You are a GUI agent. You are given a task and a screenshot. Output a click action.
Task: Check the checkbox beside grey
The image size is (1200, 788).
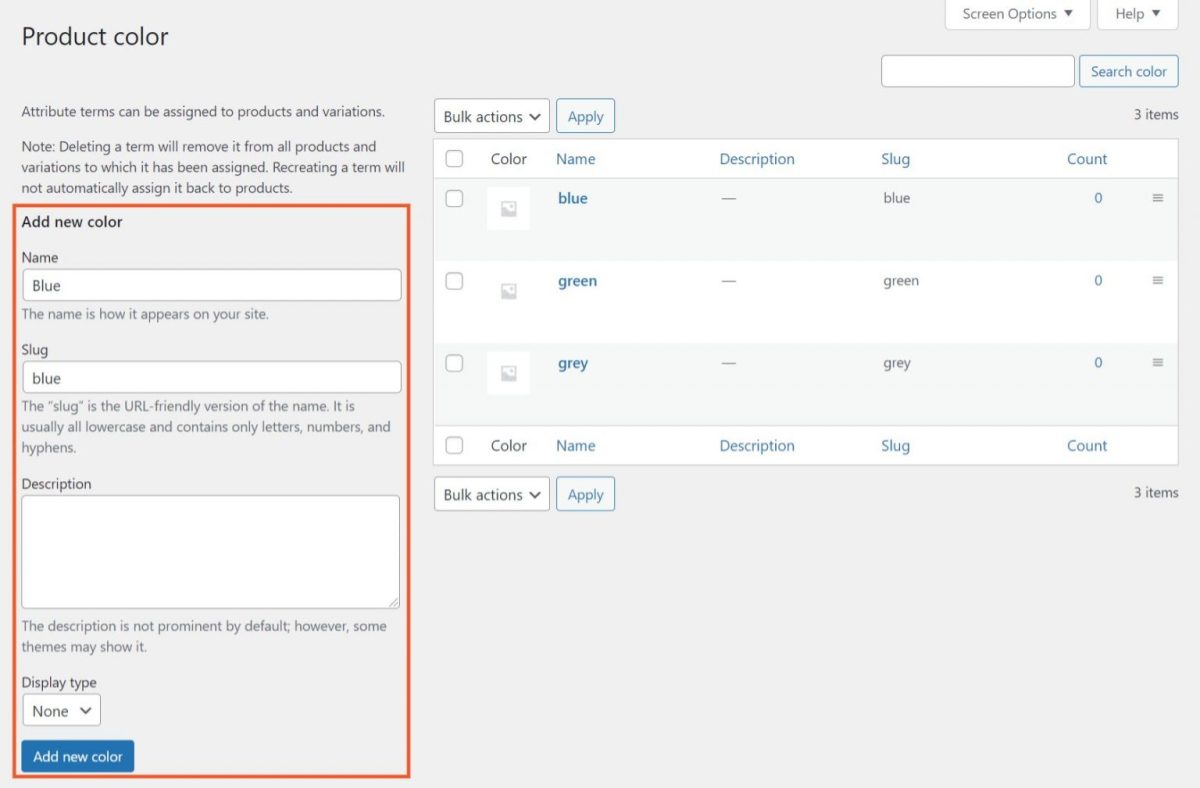[x=454, y=363]
